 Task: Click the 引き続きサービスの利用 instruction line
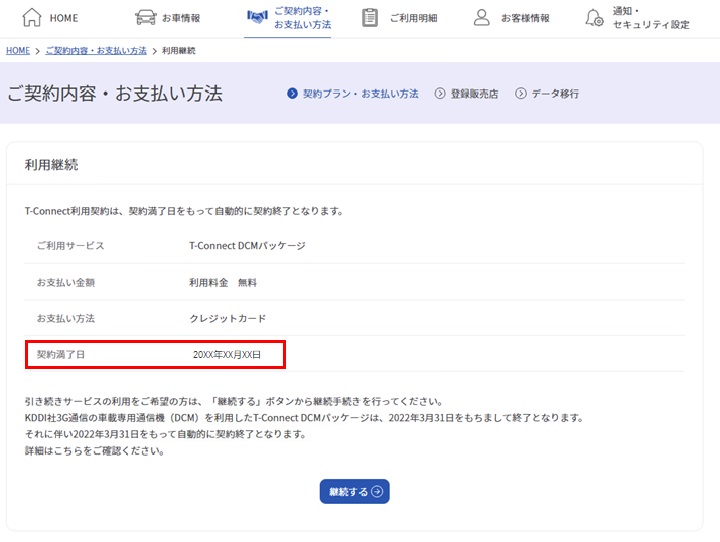point(234,401)
